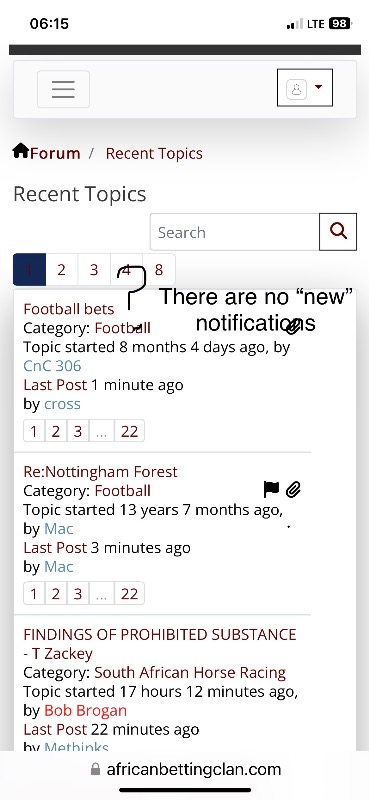The width and height of the screenshot is (369, 800).
Task: Click the home icon in breadcrumb
Action: (x=20, y=151)
